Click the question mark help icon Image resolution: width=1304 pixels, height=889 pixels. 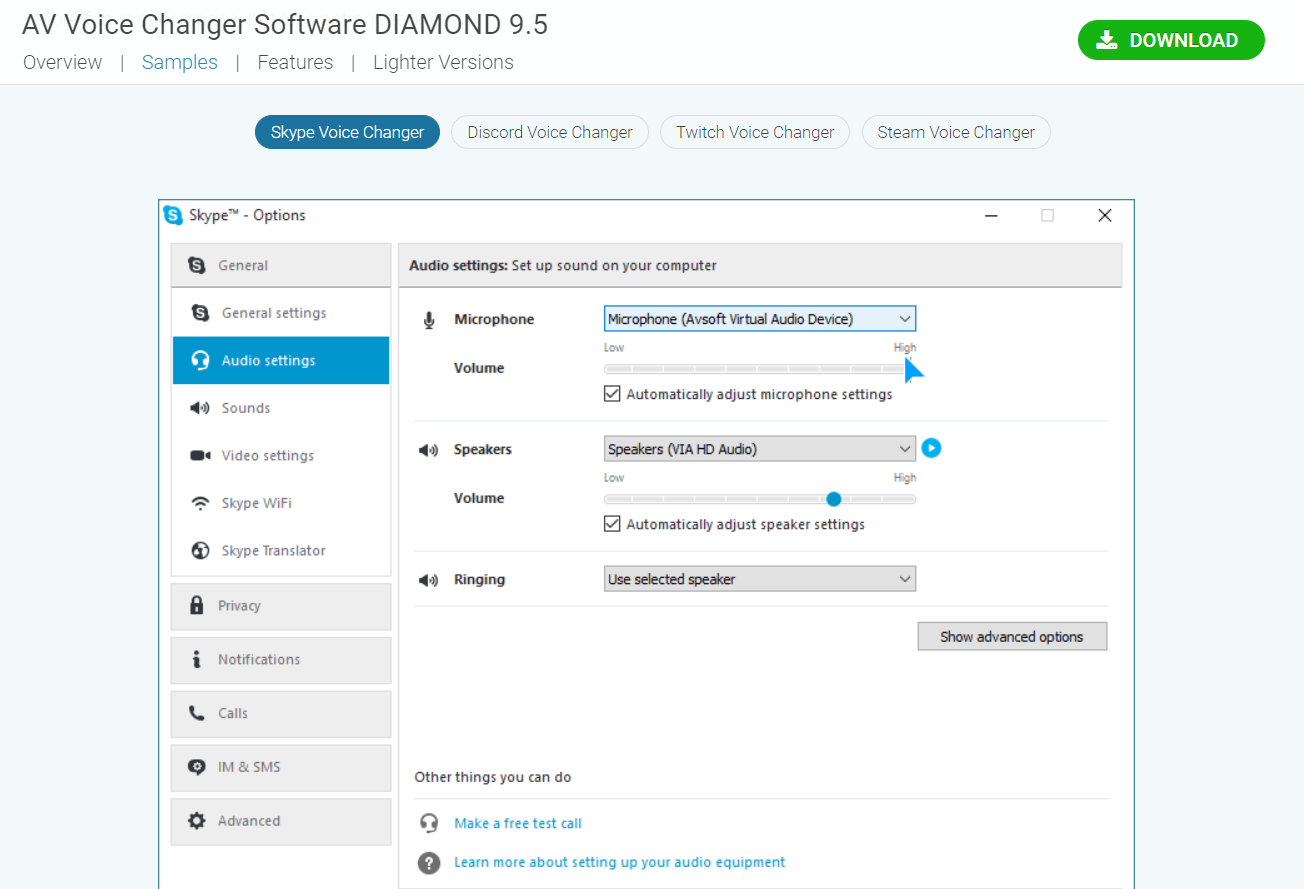[429, 862]
